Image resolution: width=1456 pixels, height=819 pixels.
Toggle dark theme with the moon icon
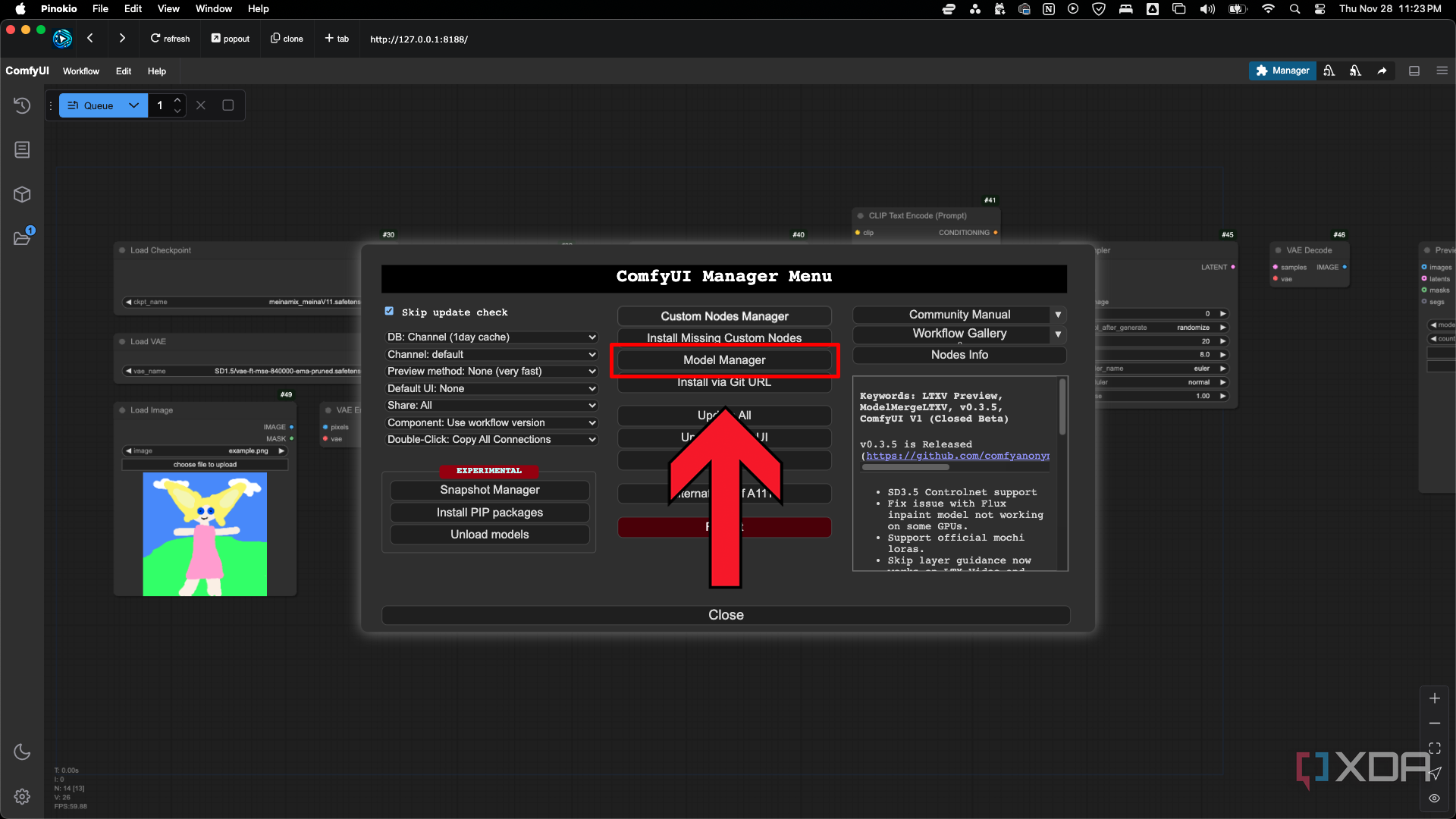click(x=22, y=752)
